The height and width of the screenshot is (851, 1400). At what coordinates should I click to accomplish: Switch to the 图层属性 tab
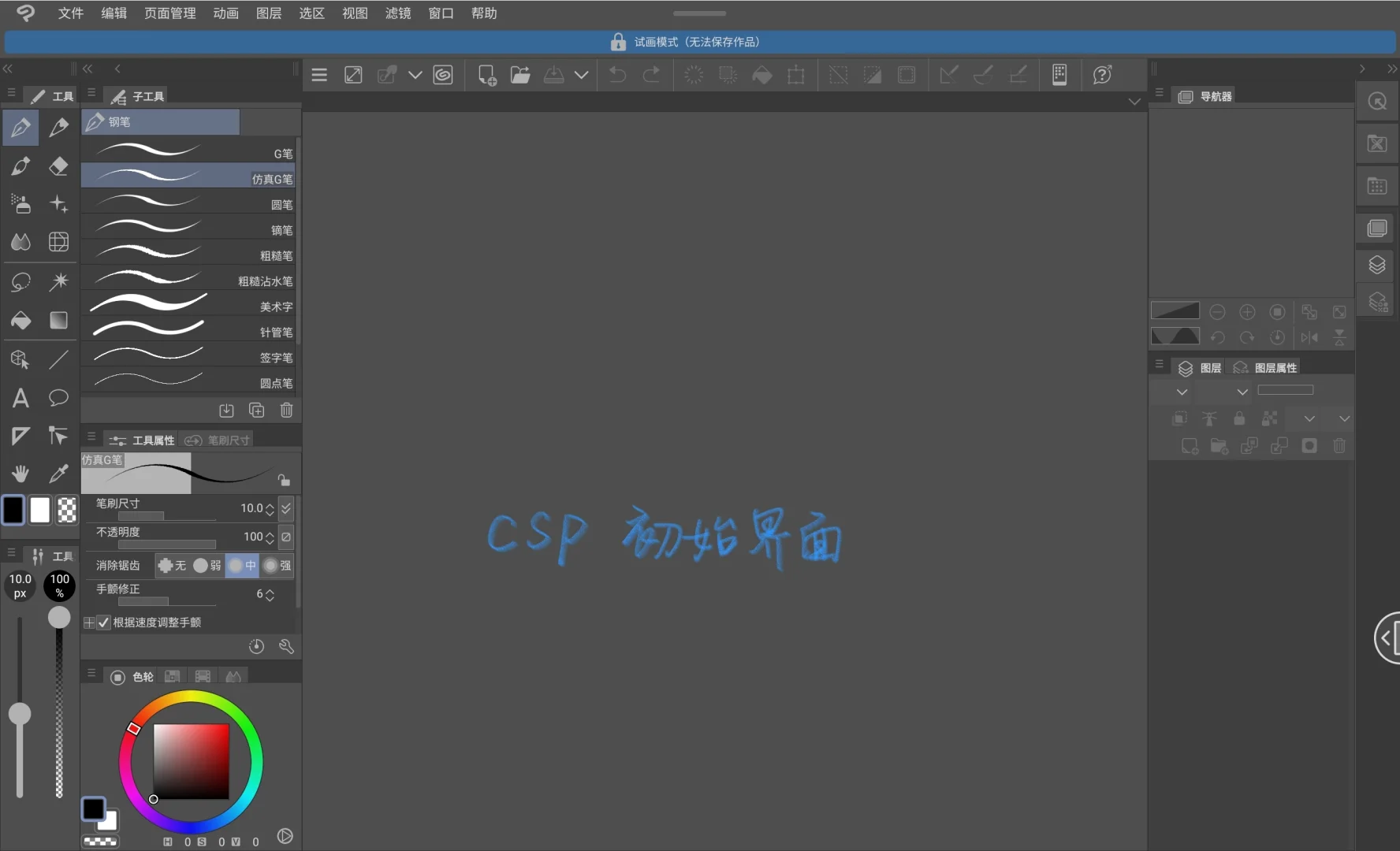point(1265,368)
